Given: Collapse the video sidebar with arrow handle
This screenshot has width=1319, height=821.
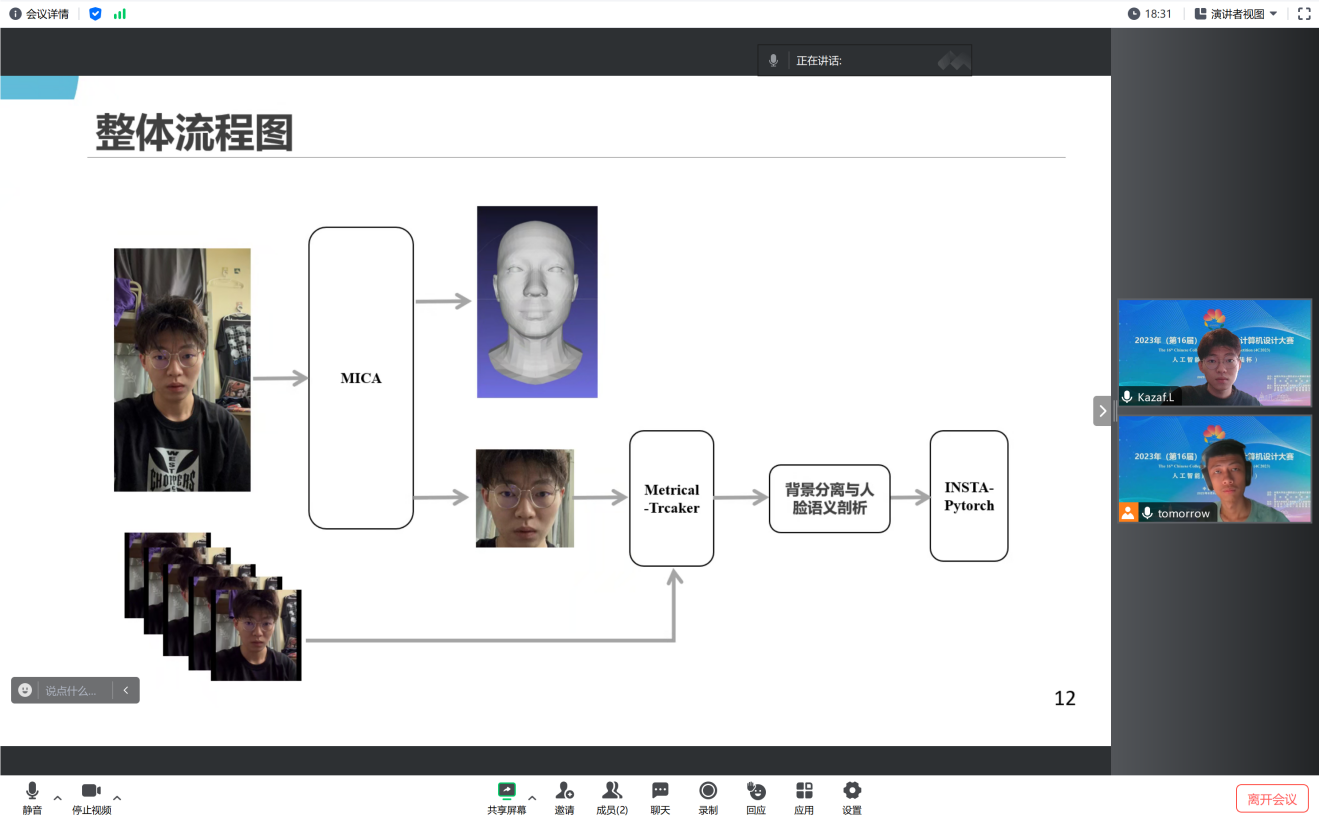Looking at the screenshot, I should [1103, 411].
